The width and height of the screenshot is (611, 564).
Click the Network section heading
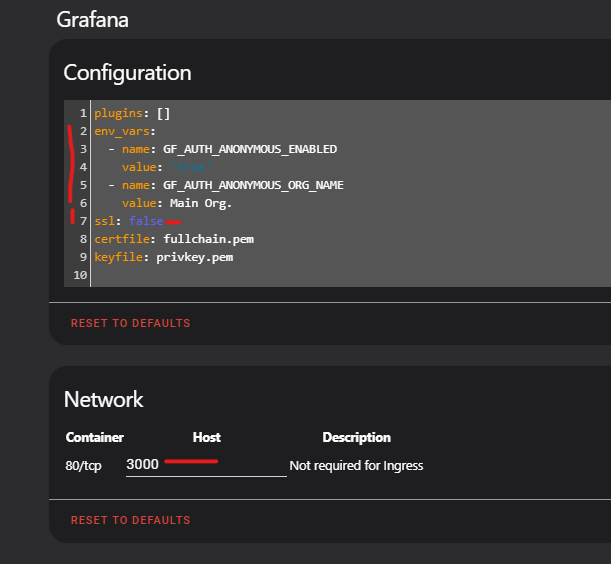tap(104, 400)
